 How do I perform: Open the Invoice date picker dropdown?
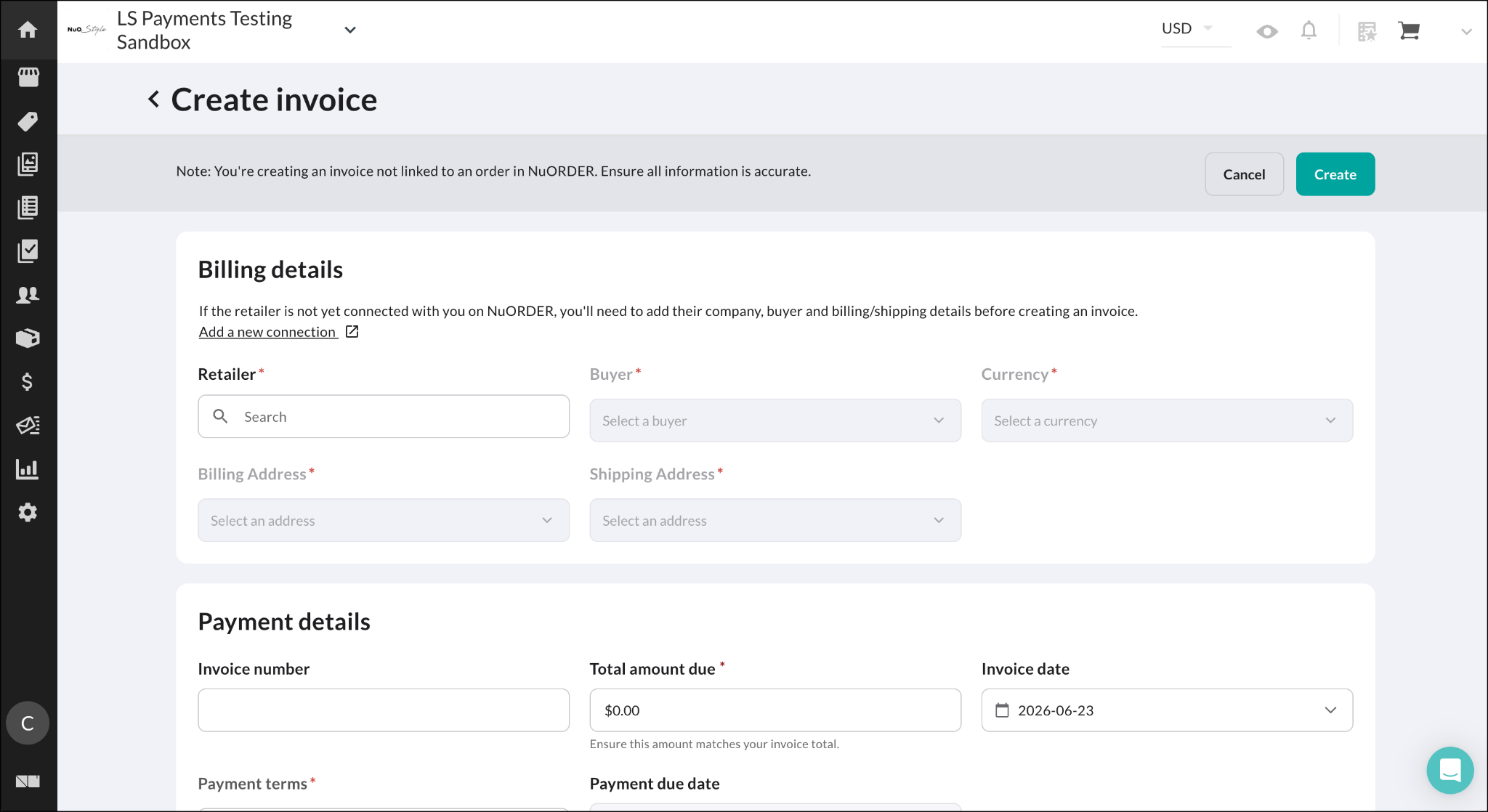[1167, 710]
